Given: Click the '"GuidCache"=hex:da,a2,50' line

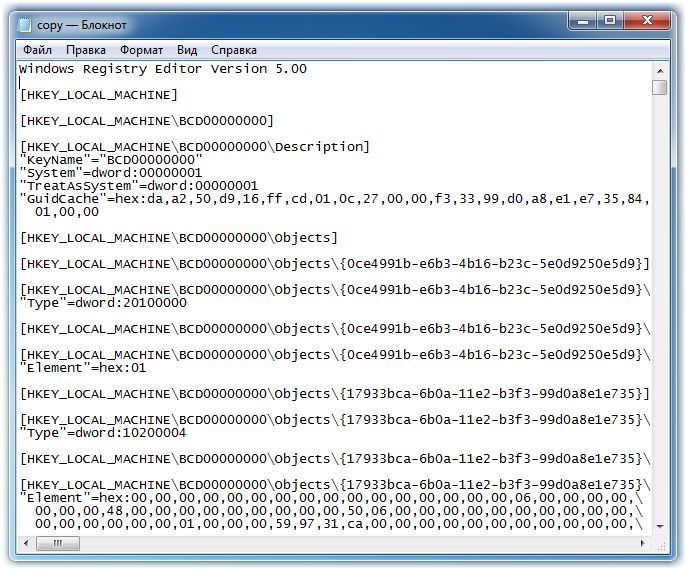Looking at the screenshot, I should click(335, 199).
